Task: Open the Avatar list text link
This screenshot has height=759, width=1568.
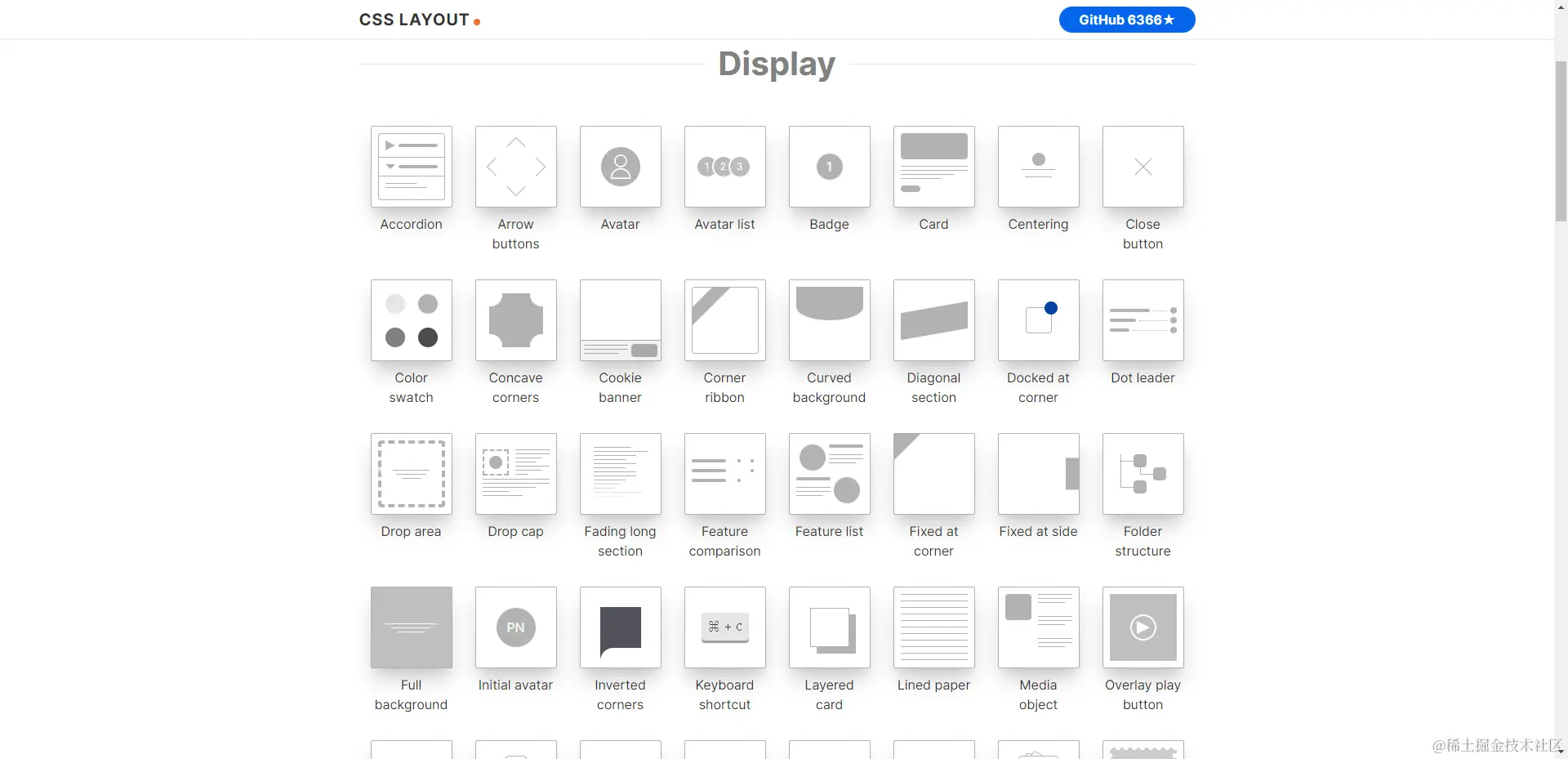Action: click(725, 224)
